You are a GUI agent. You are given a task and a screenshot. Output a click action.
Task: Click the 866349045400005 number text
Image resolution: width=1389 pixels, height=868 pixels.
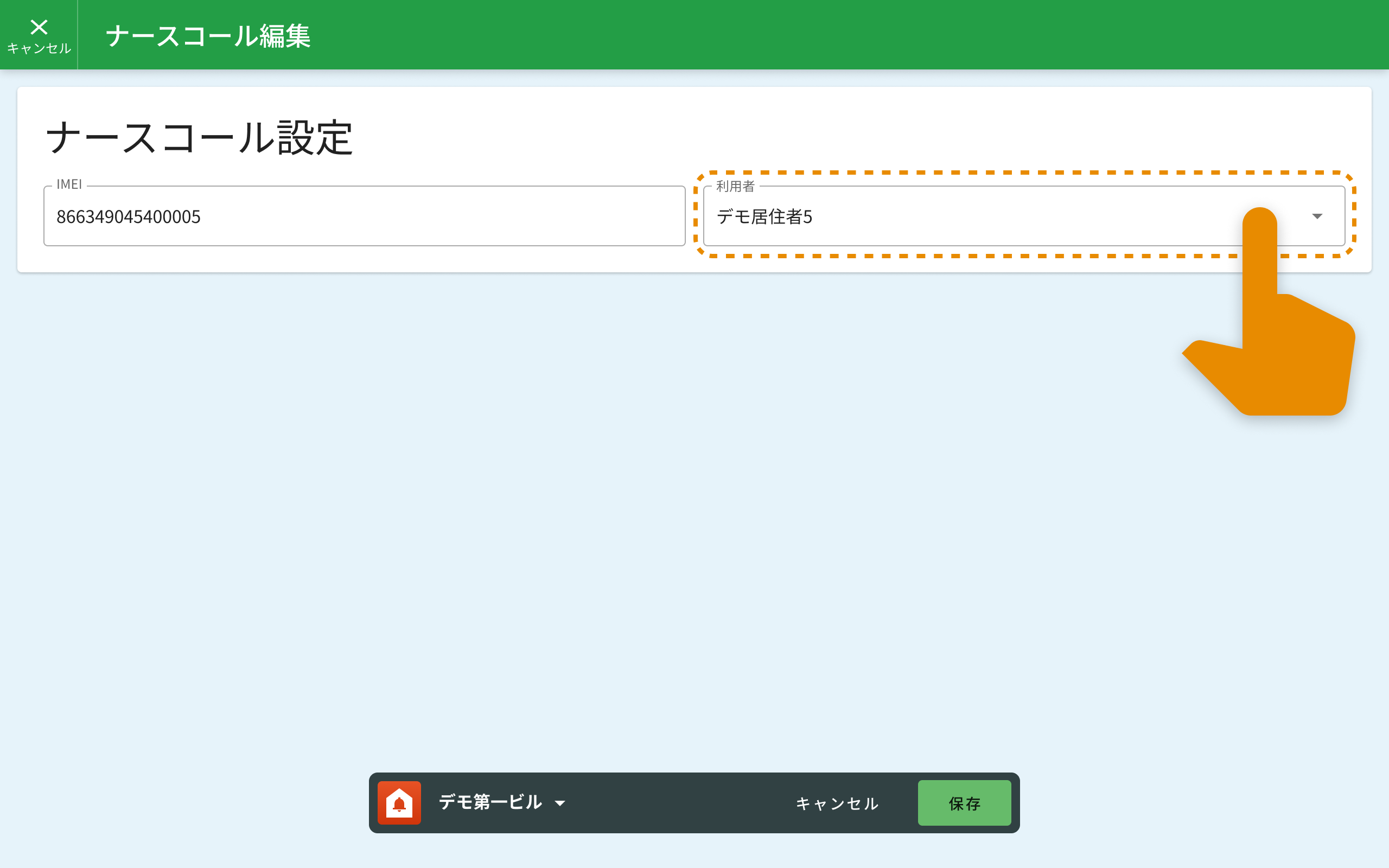point(129,216)
